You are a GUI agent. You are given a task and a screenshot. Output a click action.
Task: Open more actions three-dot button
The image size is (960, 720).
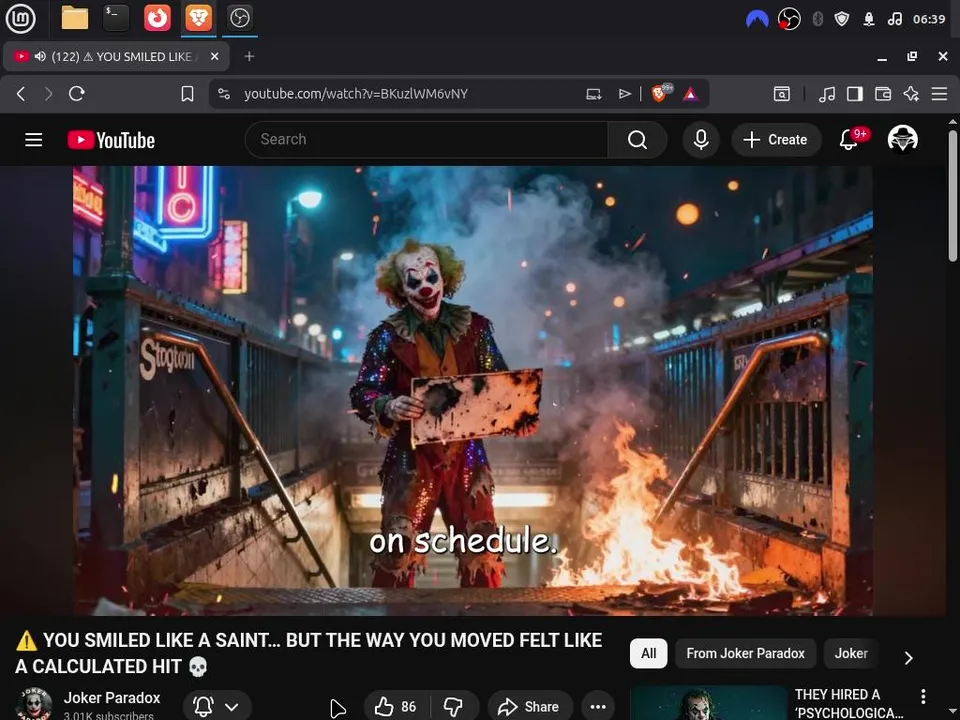[598, 707]
